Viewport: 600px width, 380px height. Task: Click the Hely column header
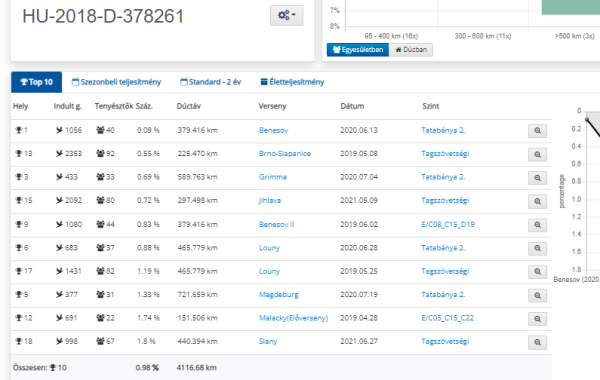[x=21, y=106]
